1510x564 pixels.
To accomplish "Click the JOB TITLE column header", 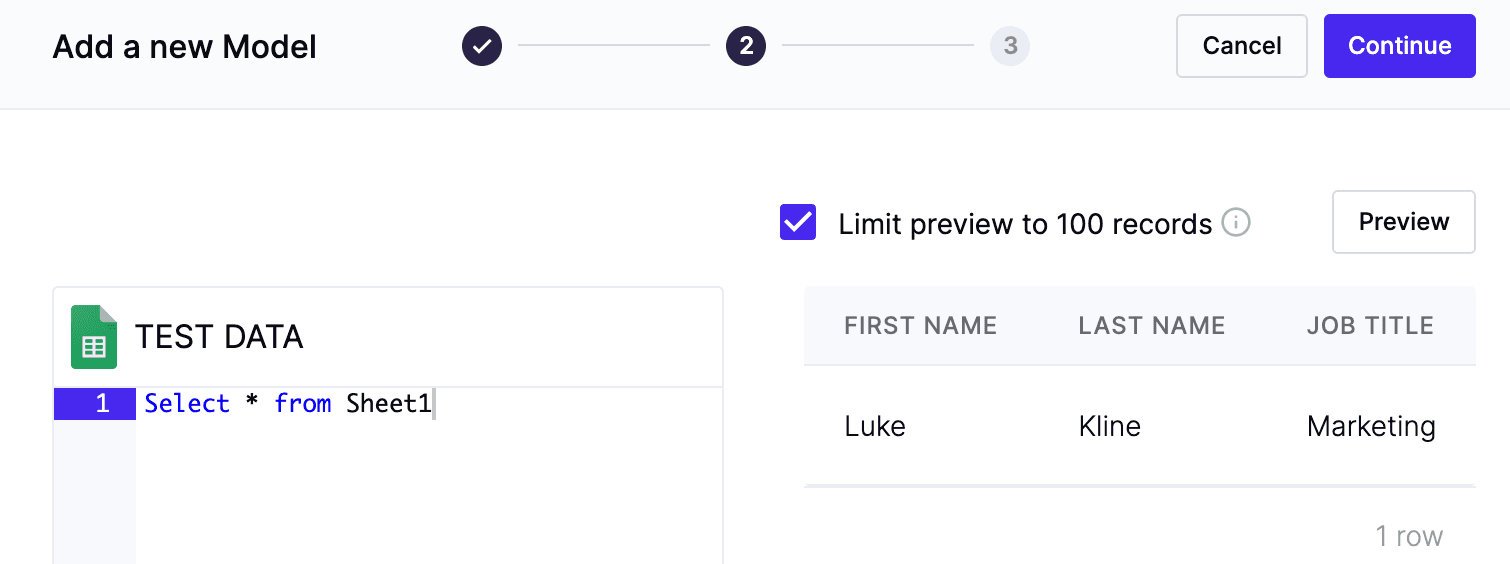I will 1370,326.
